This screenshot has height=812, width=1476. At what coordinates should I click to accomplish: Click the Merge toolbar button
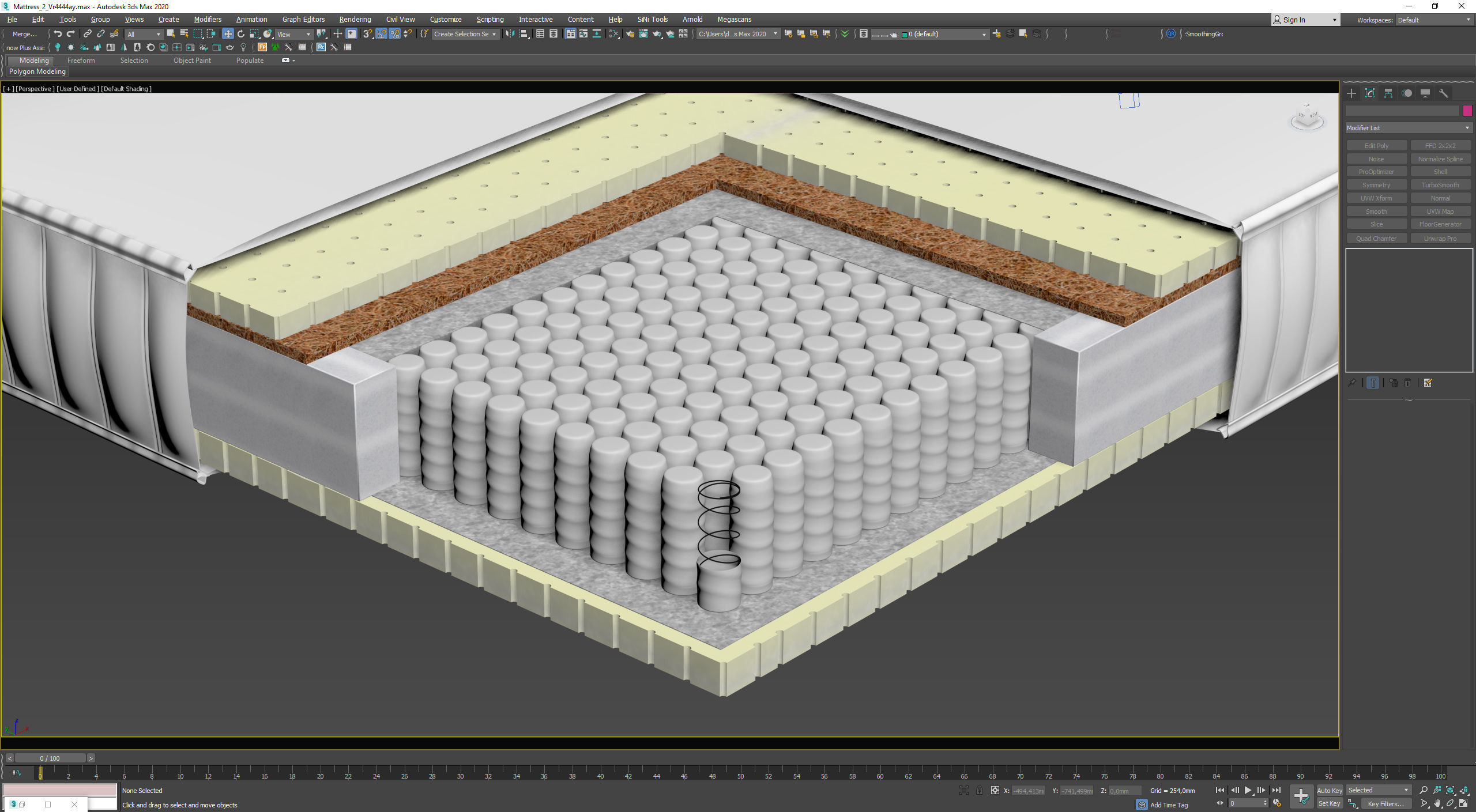(25, 35)
